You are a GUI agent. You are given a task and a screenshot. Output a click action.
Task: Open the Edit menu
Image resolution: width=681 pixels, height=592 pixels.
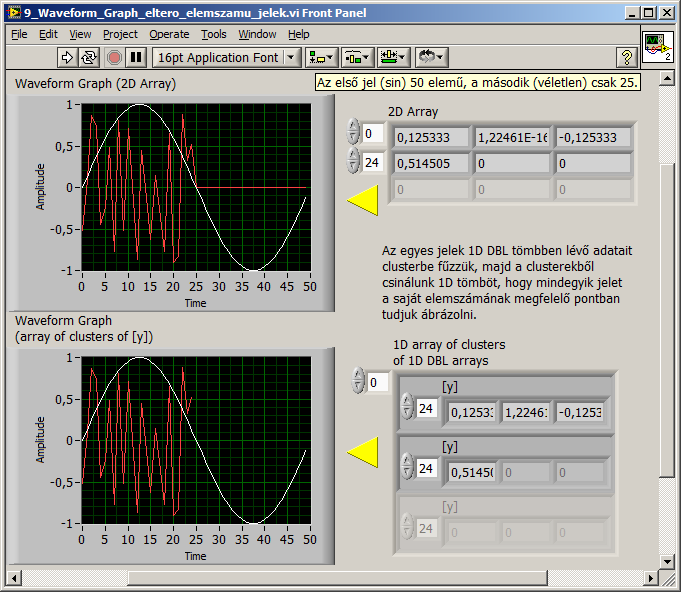[x=48, y=34]
